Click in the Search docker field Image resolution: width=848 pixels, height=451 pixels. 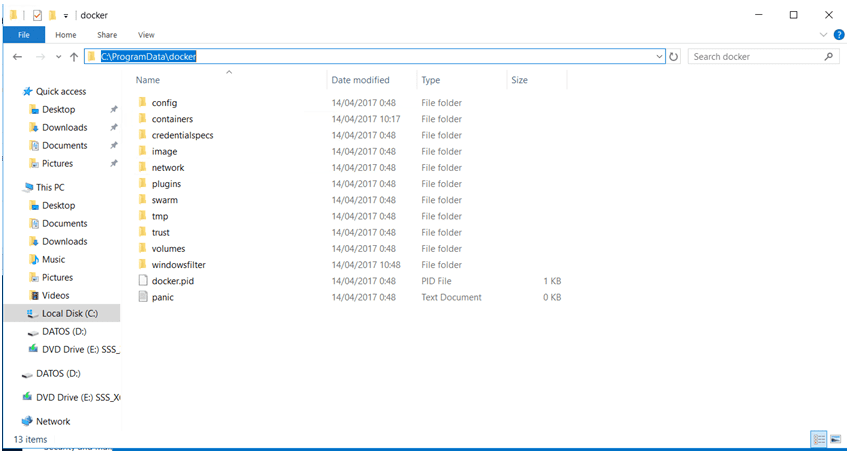point(755,57)
